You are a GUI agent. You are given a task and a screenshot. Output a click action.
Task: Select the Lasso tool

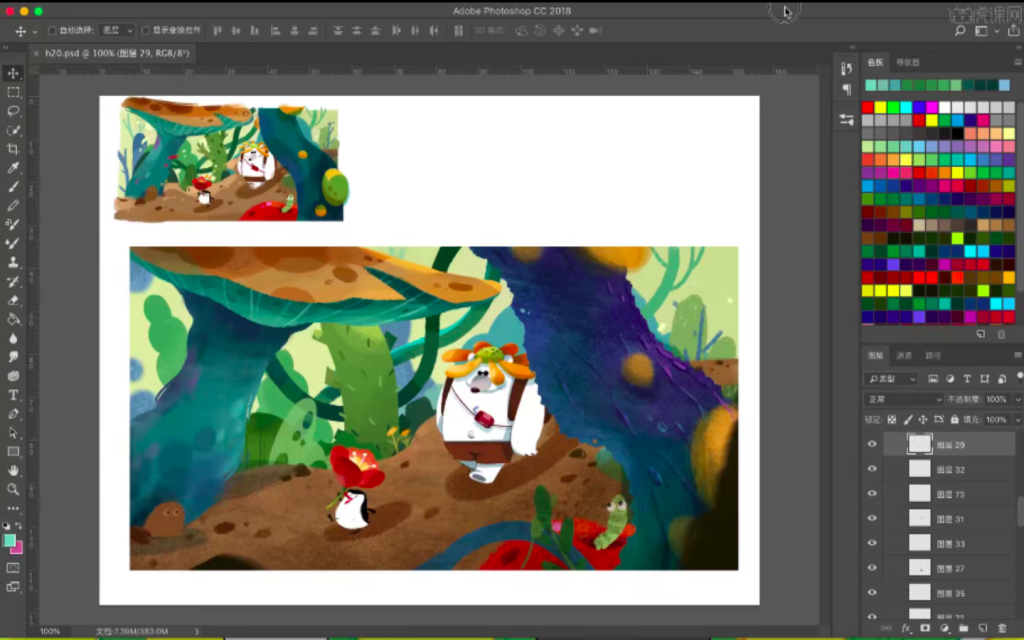(x=14, y=111)
